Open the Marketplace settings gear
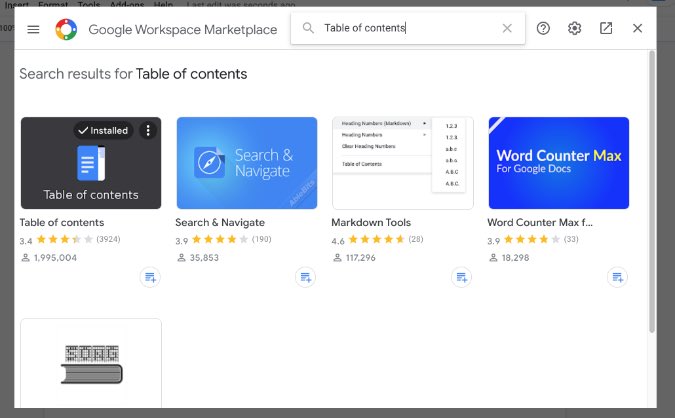675x418 pixels. coord(574,28)
